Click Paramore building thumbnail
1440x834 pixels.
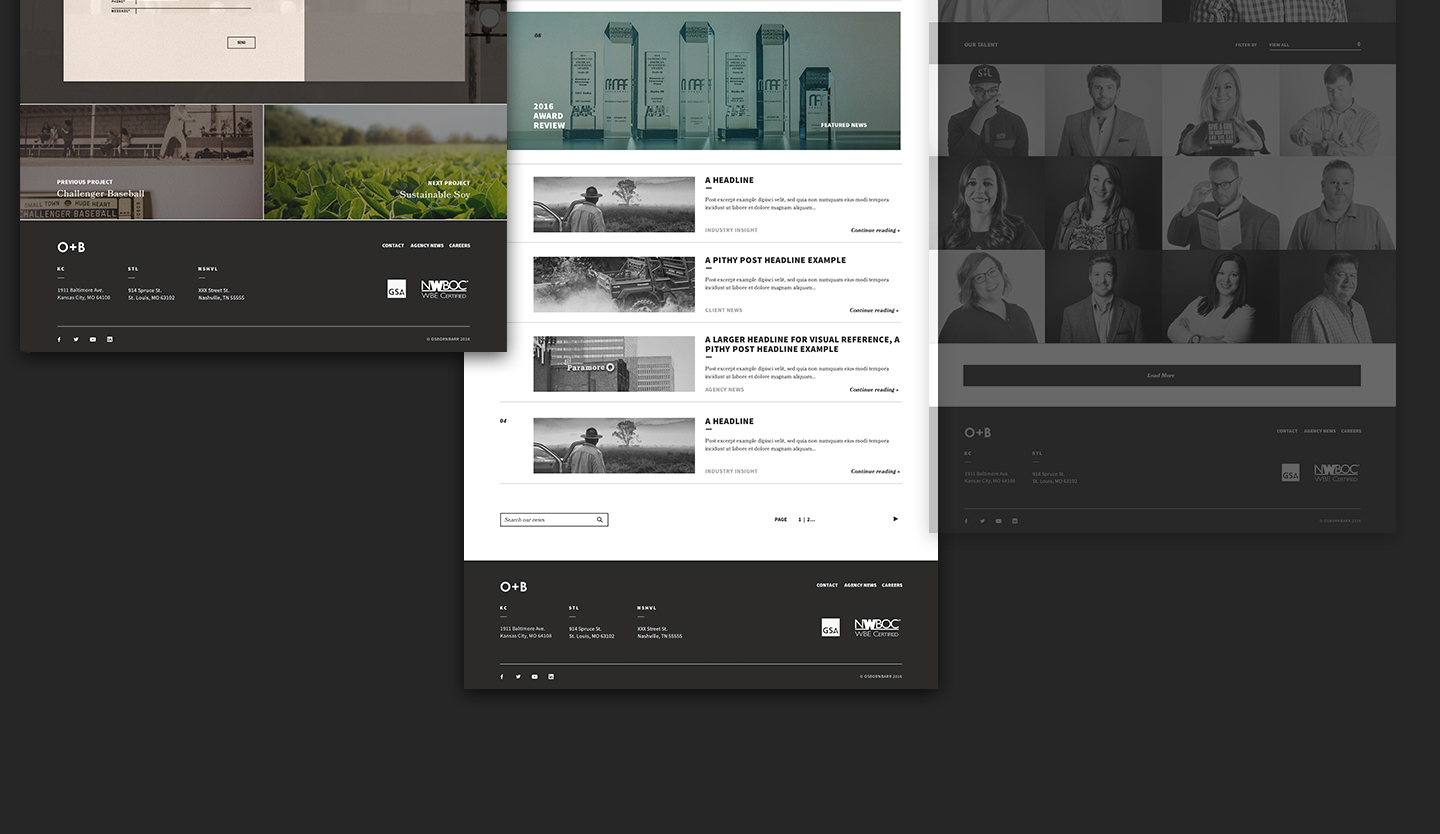point(614,364)
